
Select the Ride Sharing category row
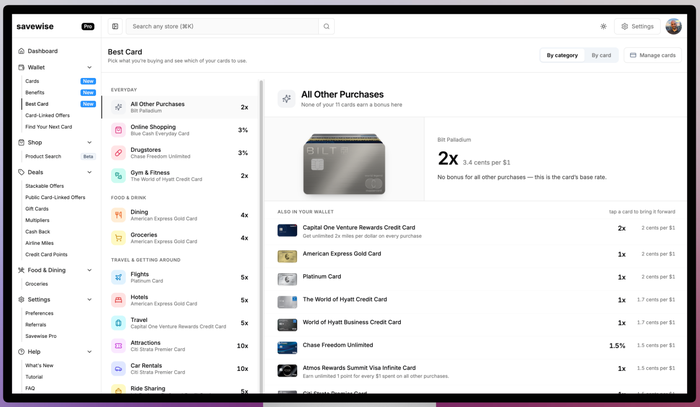pyautogui.click(x=180, y=389)
